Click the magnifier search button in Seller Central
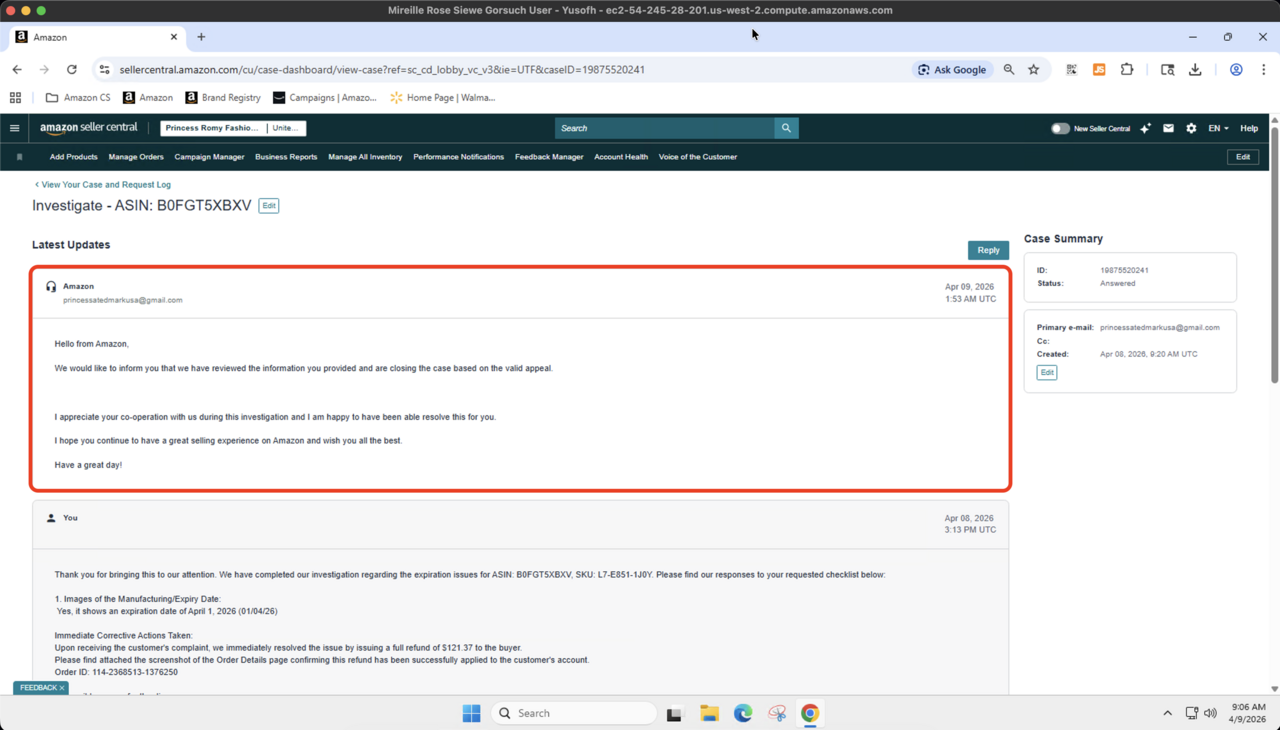1280x730 pixels. click(786, 128)
